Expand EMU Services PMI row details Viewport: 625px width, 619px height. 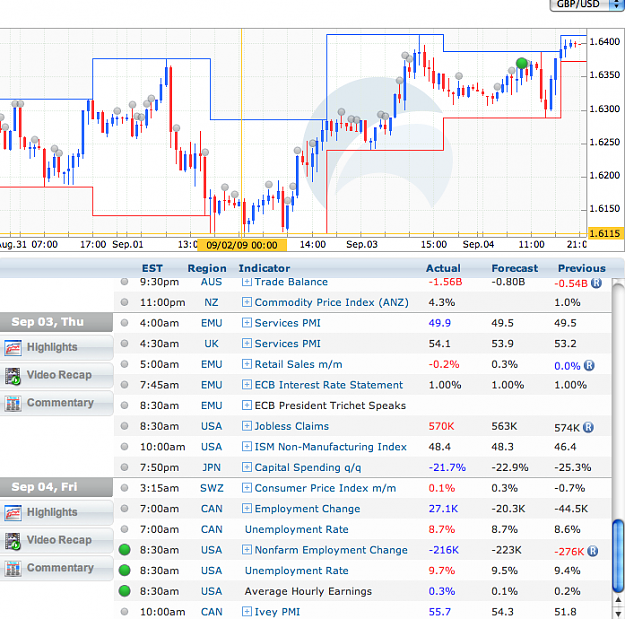click(x=247, y=322)
